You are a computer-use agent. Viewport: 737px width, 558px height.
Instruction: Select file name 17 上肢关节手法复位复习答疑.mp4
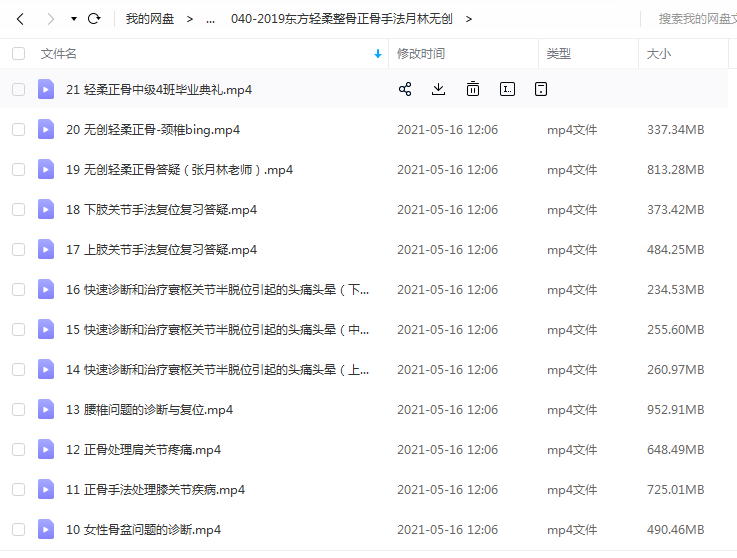[161, 249]
